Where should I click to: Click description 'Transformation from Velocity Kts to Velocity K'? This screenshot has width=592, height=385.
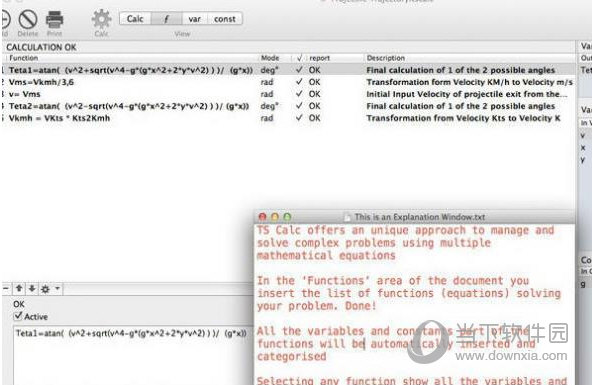coord(463,118)
